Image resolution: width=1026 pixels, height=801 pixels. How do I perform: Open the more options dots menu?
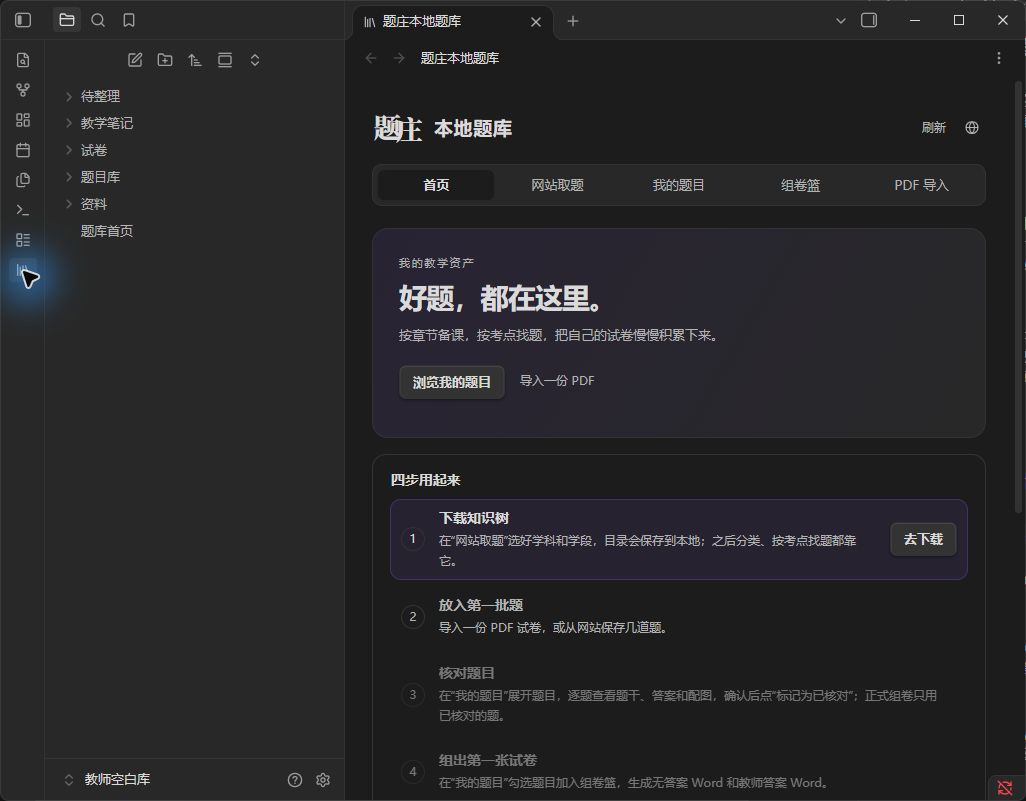(999, 58)
